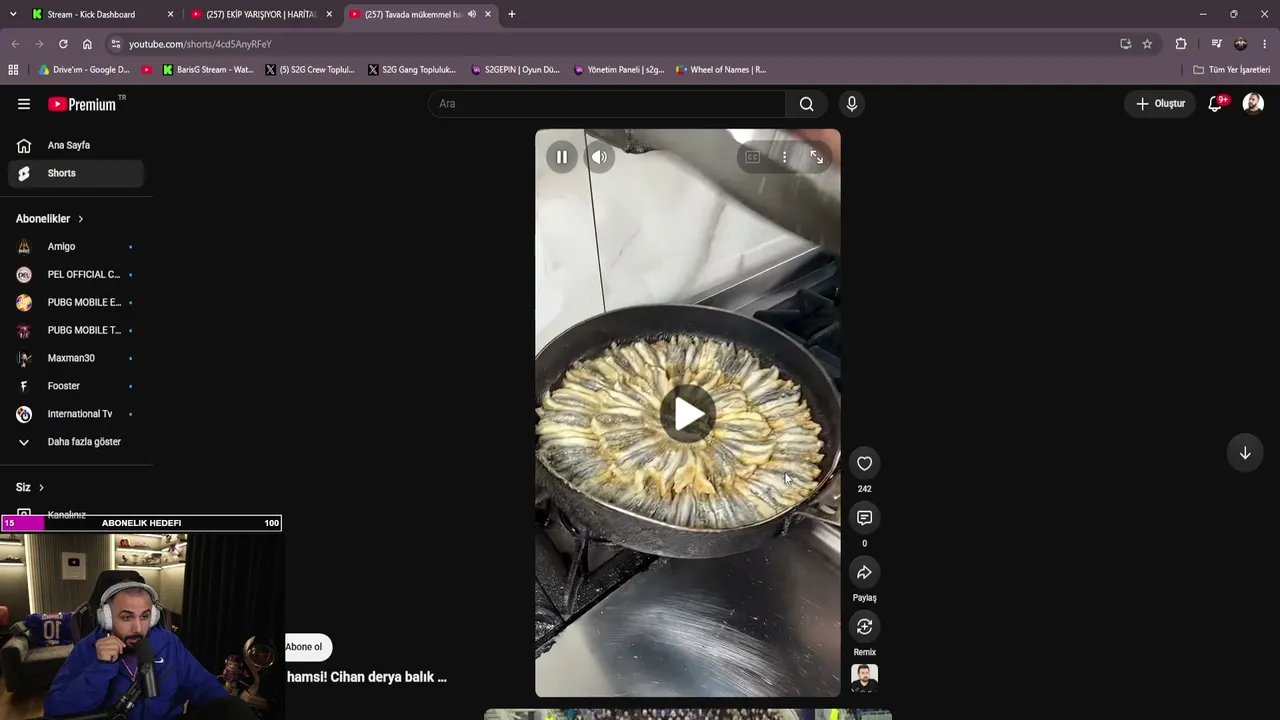Image resolution: width=1280 pixels, height=720 pixels.
Task: Go to the next Short with down arrow
Action: (1245, 453)
